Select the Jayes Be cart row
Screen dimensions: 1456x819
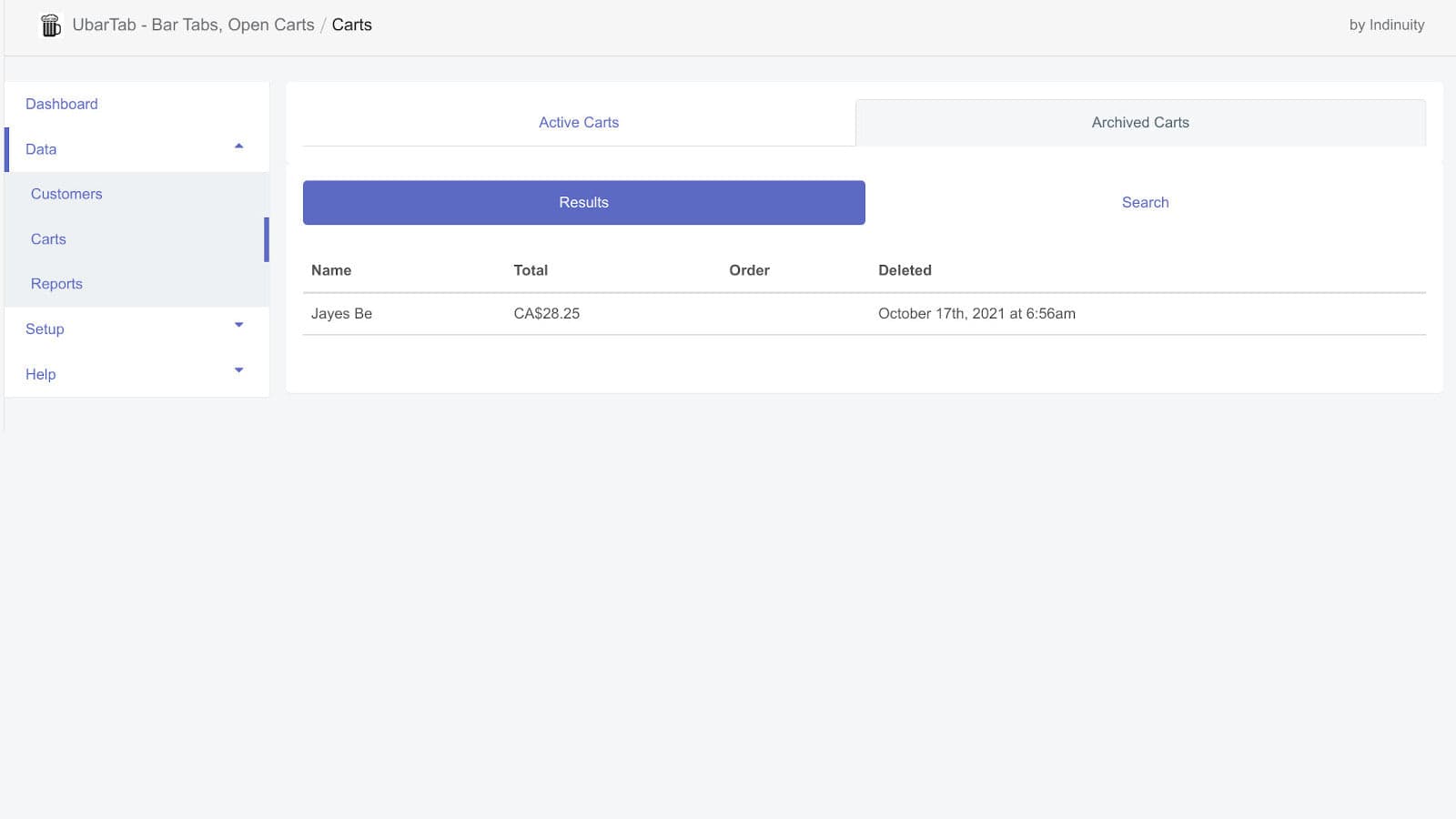(341, 313)
